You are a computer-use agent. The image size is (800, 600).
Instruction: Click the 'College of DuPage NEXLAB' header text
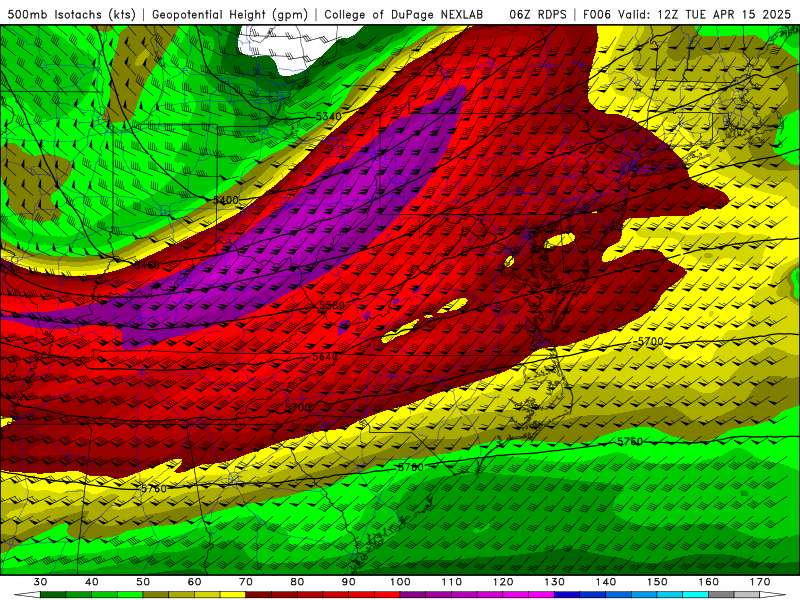coord(404,14)
